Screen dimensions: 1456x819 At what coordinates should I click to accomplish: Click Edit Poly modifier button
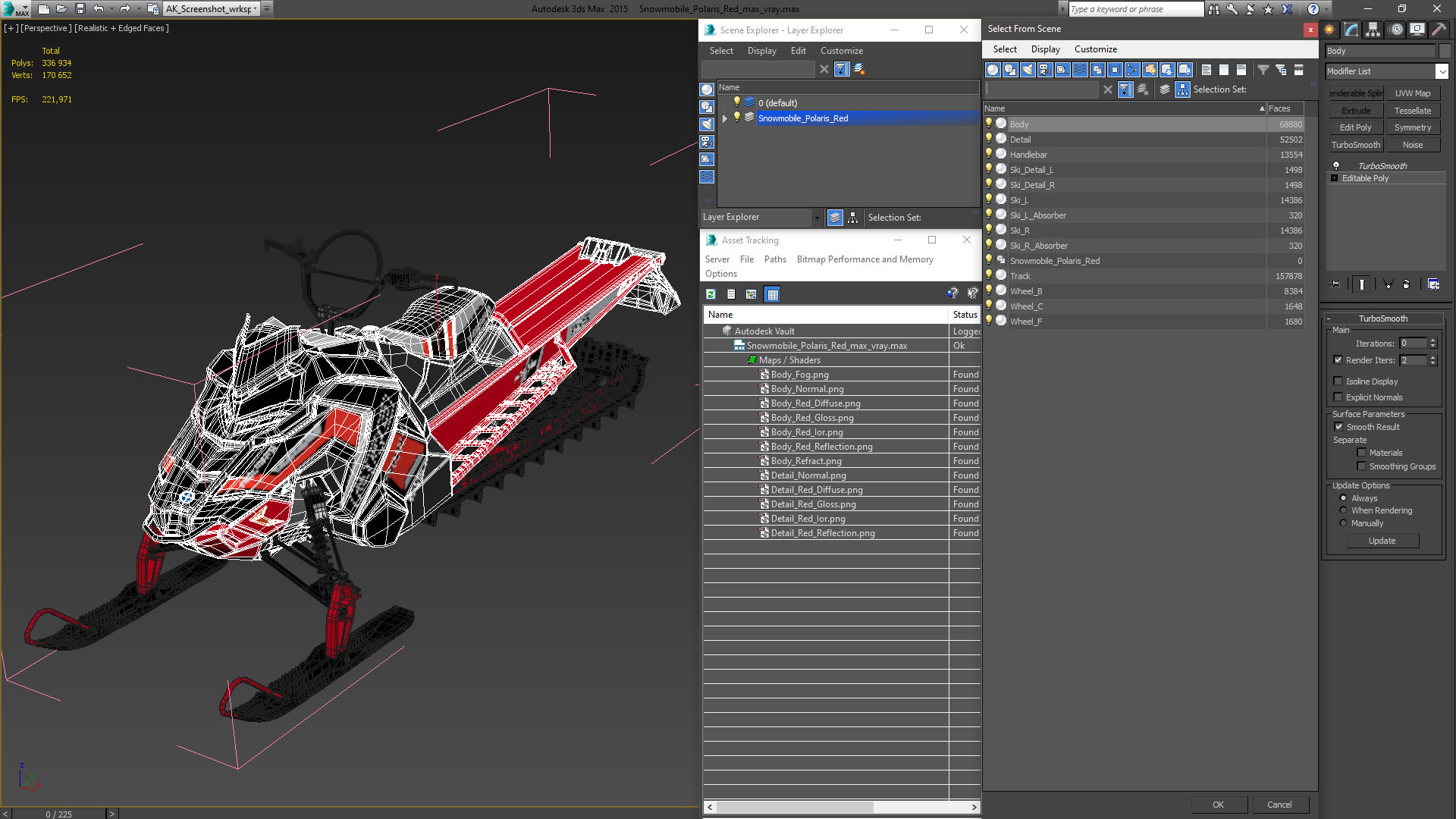tap(1355, 127)
